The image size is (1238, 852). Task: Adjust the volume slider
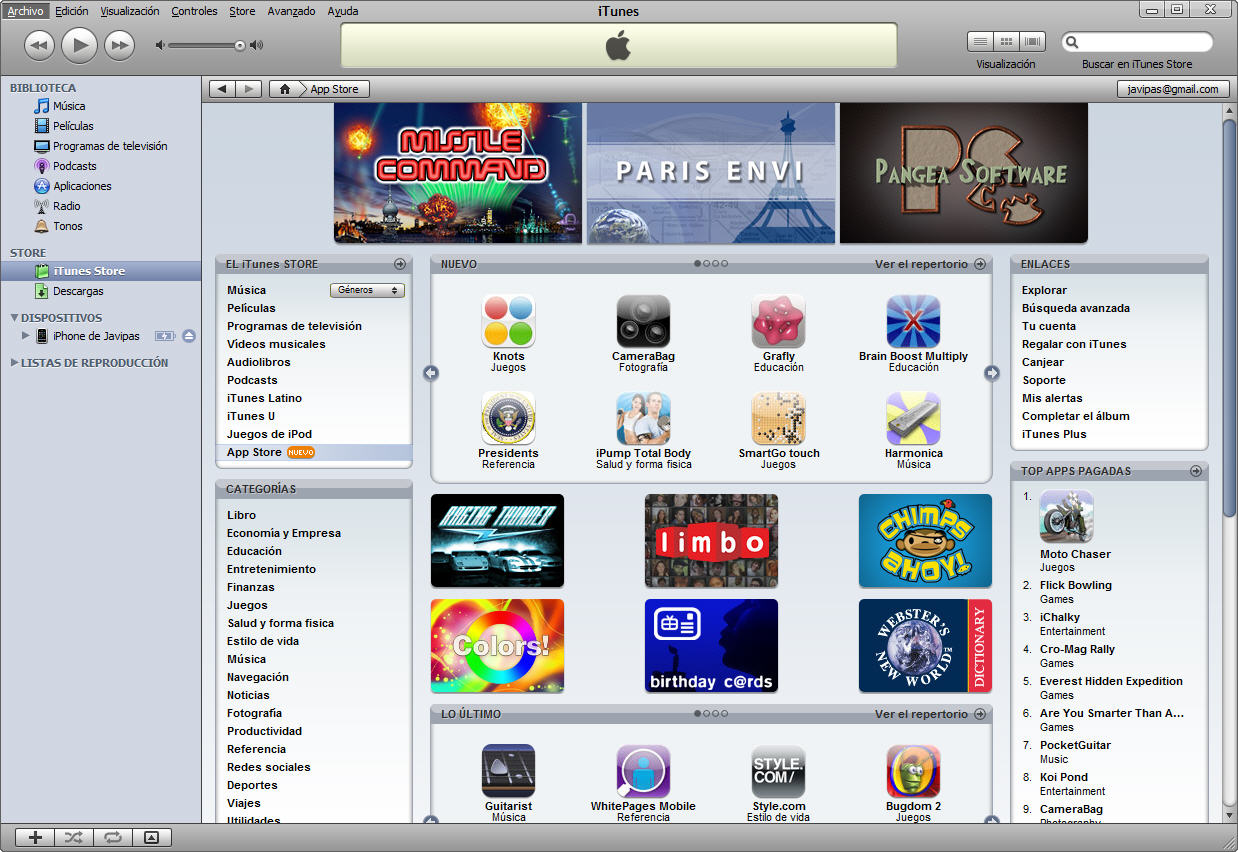tap(209, 45)
